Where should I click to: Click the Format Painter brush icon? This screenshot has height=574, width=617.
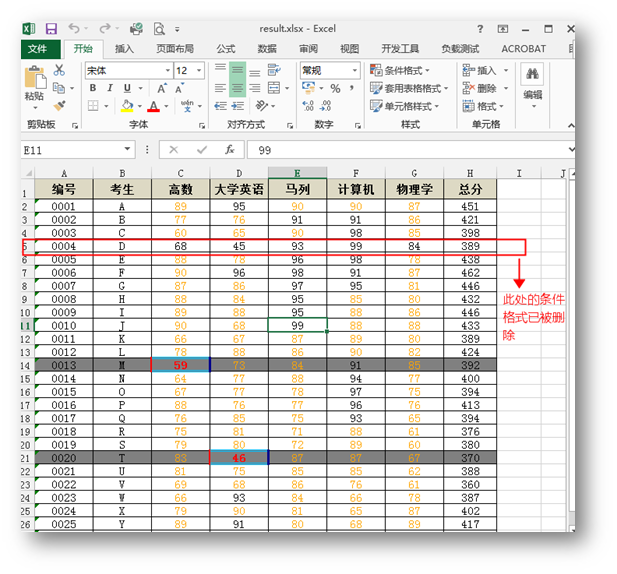(59, 105)
